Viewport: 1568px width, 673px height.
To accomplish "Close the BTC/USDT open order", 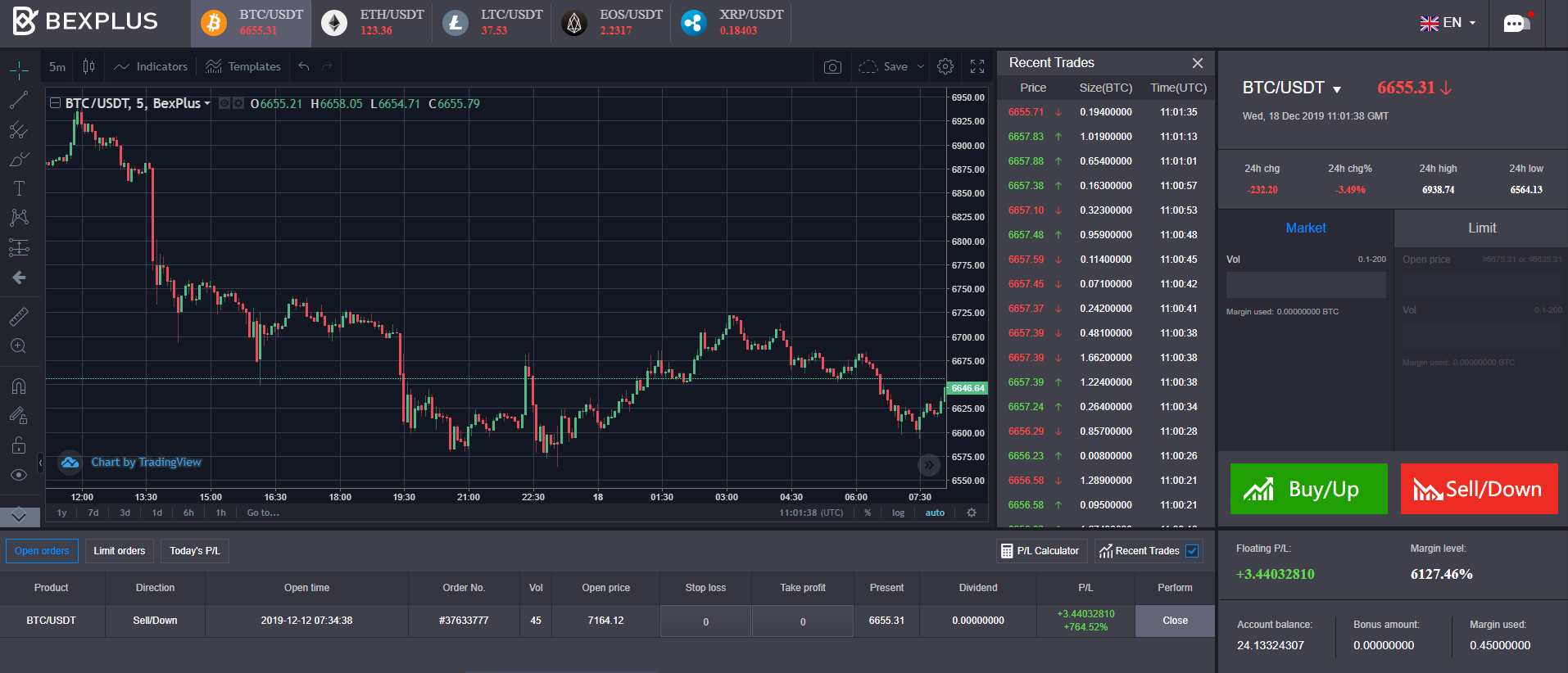I will coord(1175,621).
